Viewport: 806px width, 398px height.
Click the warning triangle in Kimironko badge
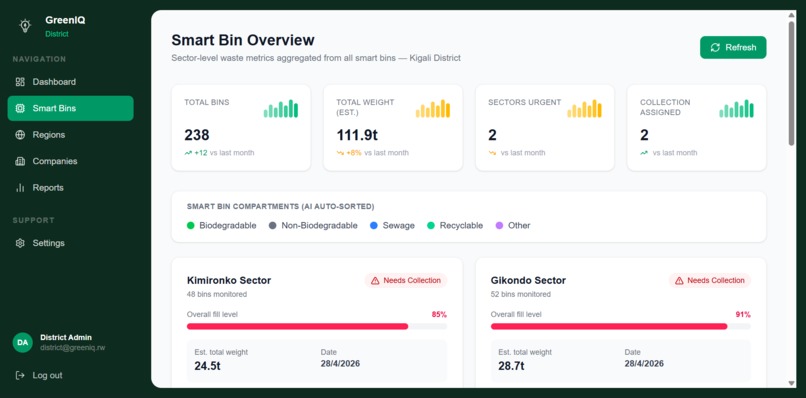[375, 281]
